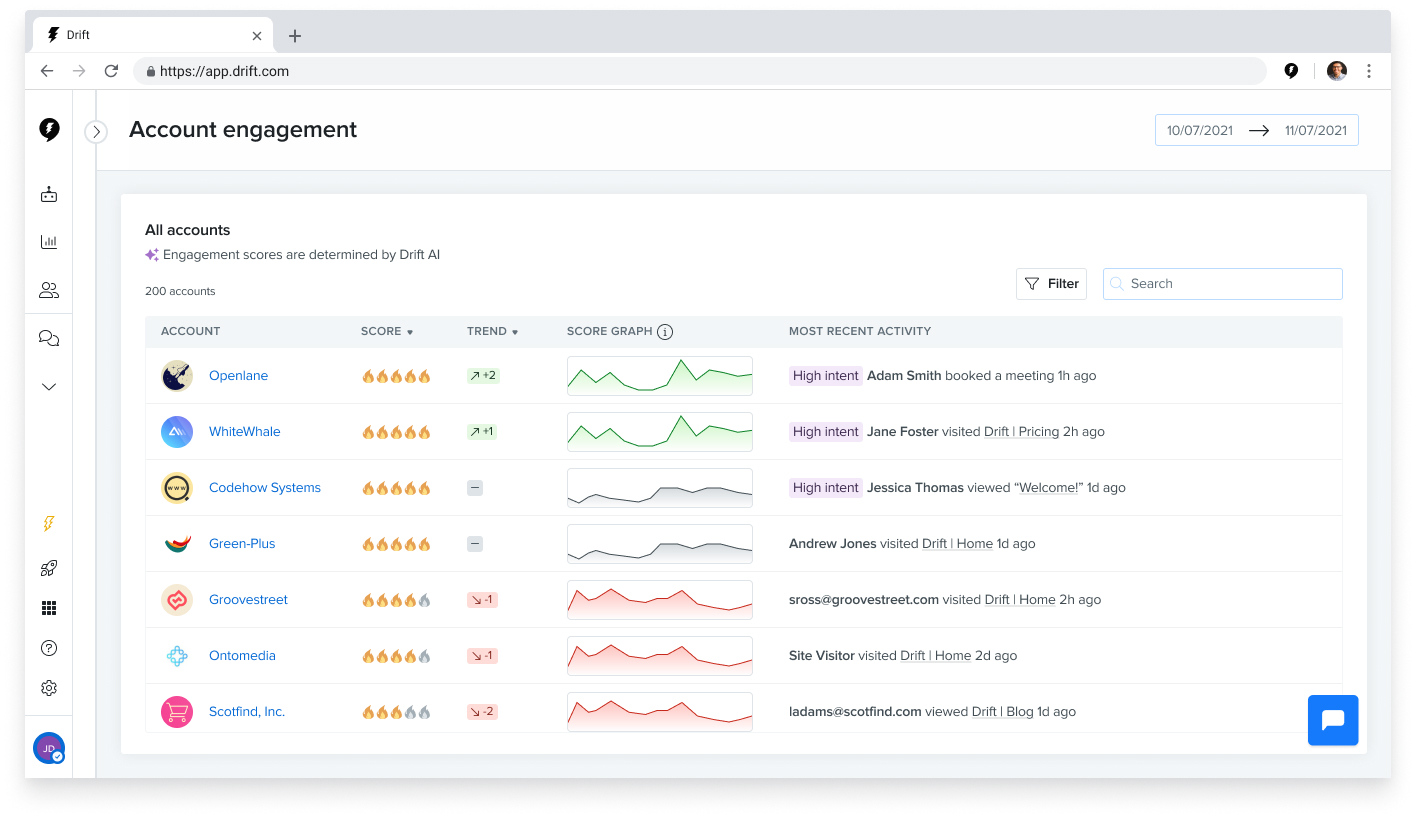Image resolution: width=1416 pixels, height=818 pixels.
Task: Open the Ontomedia account link
Action: 242,656
